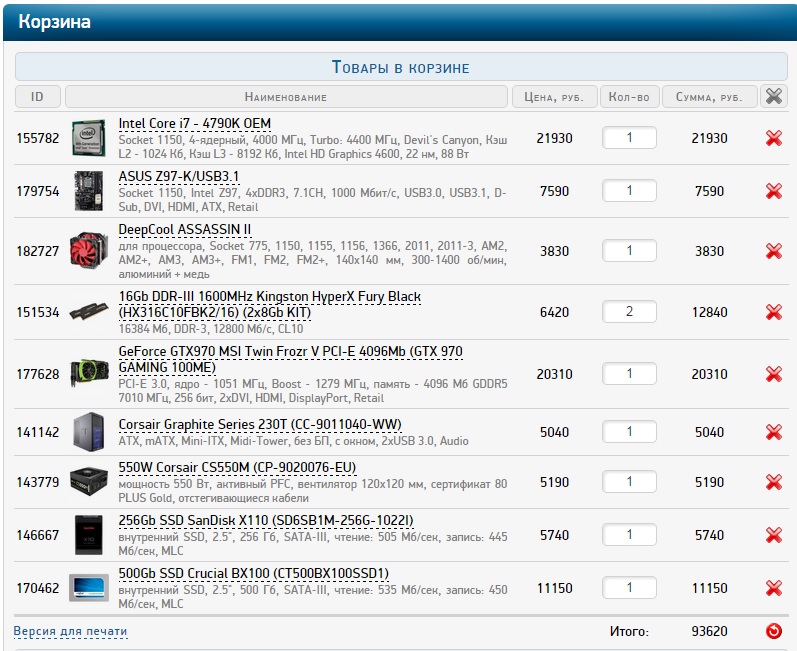Select product ID 177628
Image resolution: width=797 pixels, height=651 pixels.
38,374
